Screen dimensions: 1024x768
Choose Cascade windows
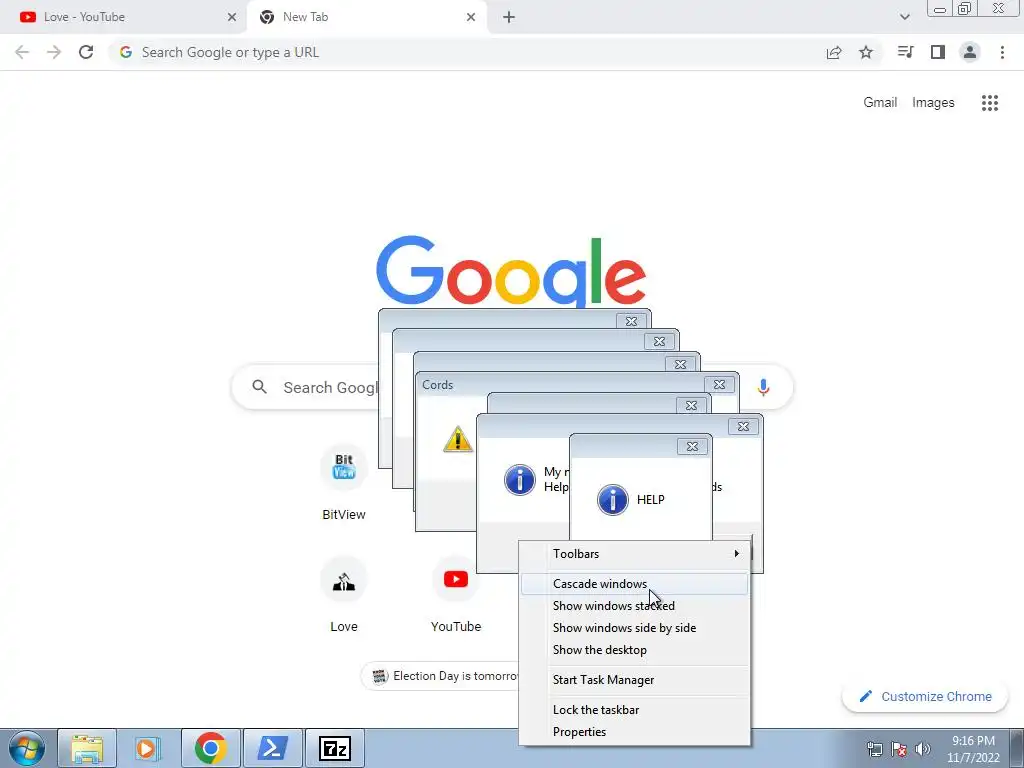coord(635,584)
